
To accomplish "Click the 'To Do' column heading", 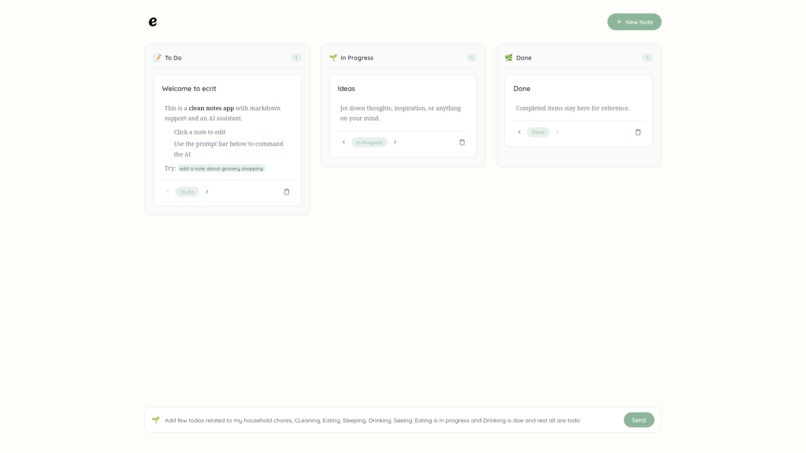I will point(173,58).
